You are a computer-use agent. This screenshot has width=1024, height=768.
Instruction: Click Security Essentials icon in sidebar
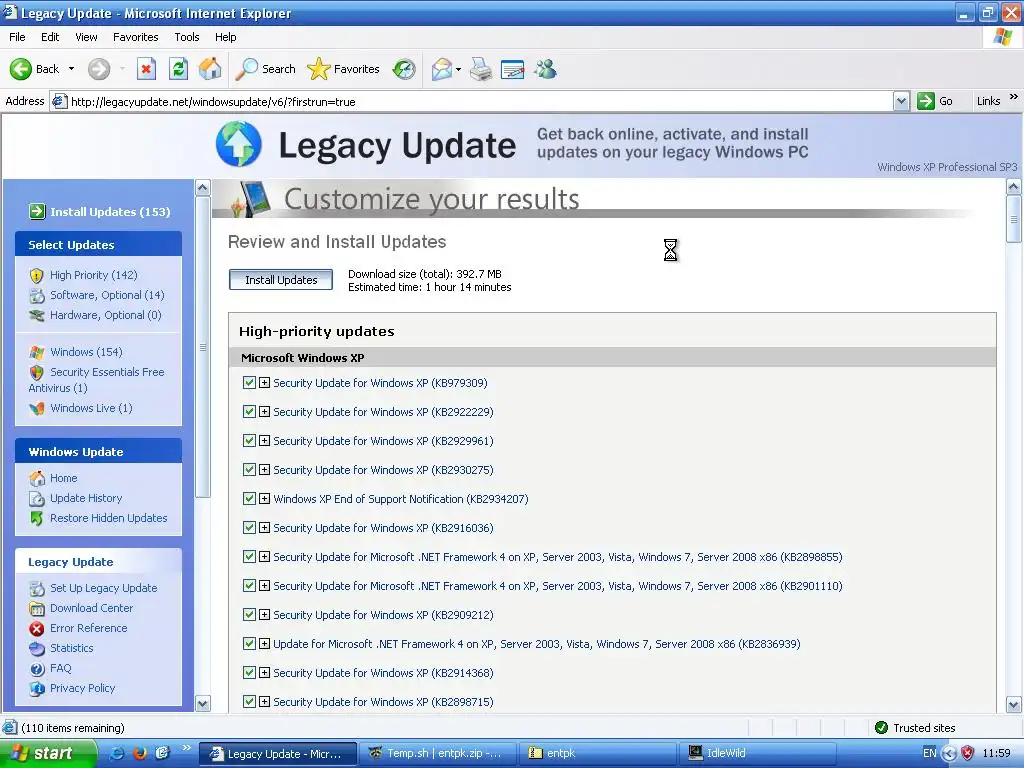(37, 372)
